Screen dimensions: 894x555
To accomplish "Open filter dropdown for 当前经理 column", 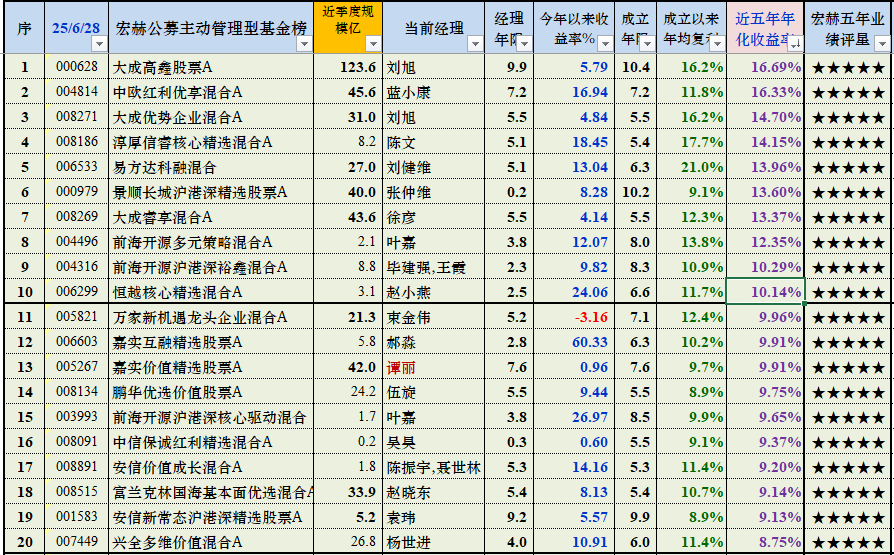I will (475, 44).
